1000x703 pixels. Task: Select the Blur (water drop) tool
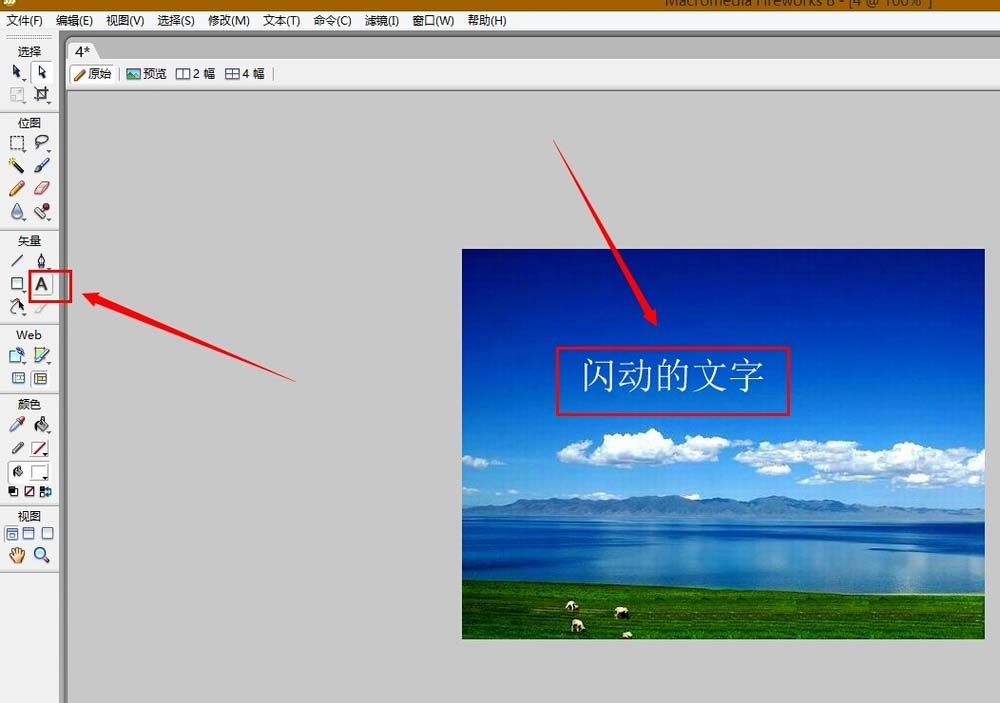pos(17,211)
